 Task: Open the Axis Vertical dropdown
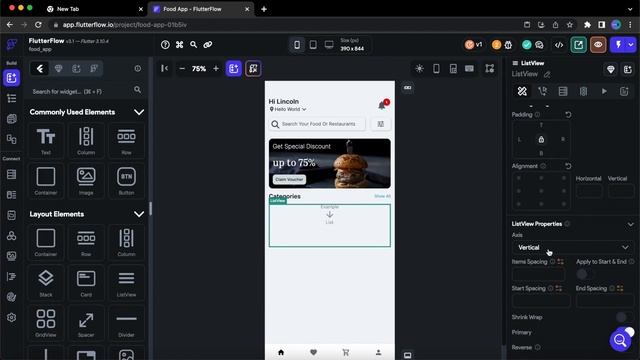(x=573, y=247)
